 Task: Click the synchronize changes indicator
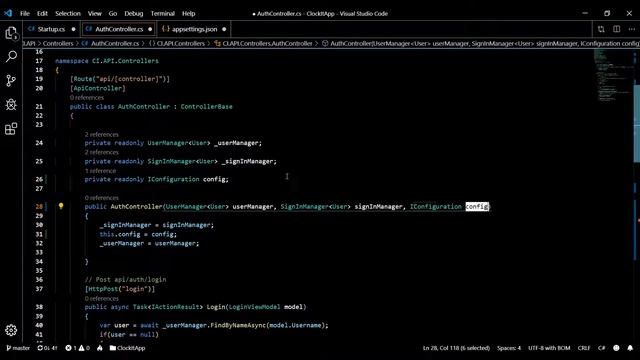(47, 348)
